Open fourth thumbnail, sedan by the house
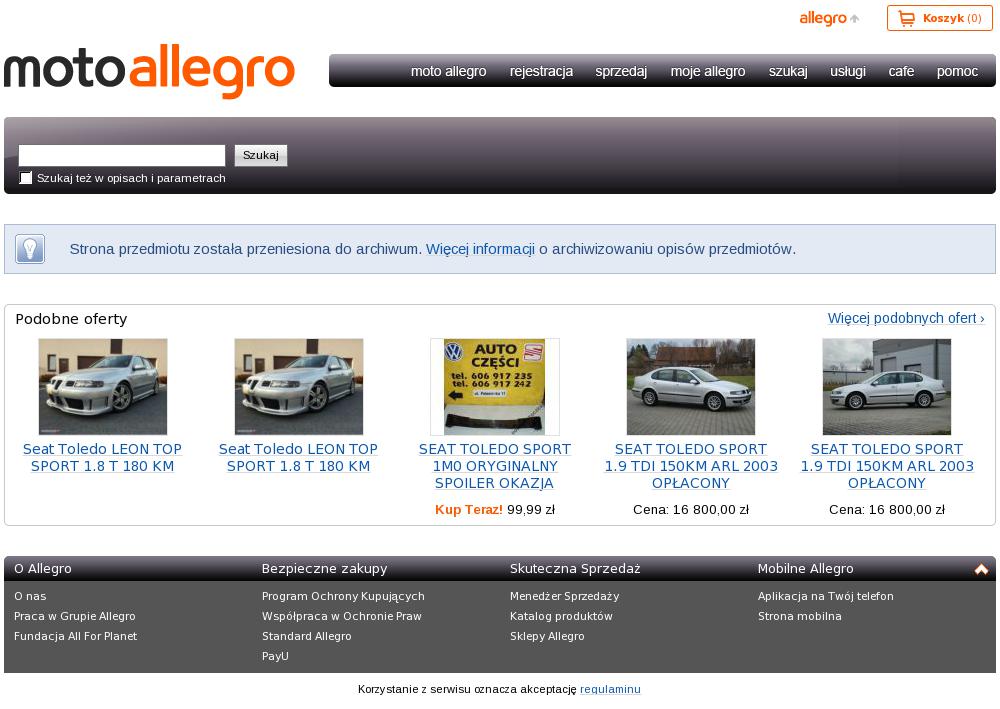Image resolution: width=1000 pixels, height=709 pixels. (691, 387)
